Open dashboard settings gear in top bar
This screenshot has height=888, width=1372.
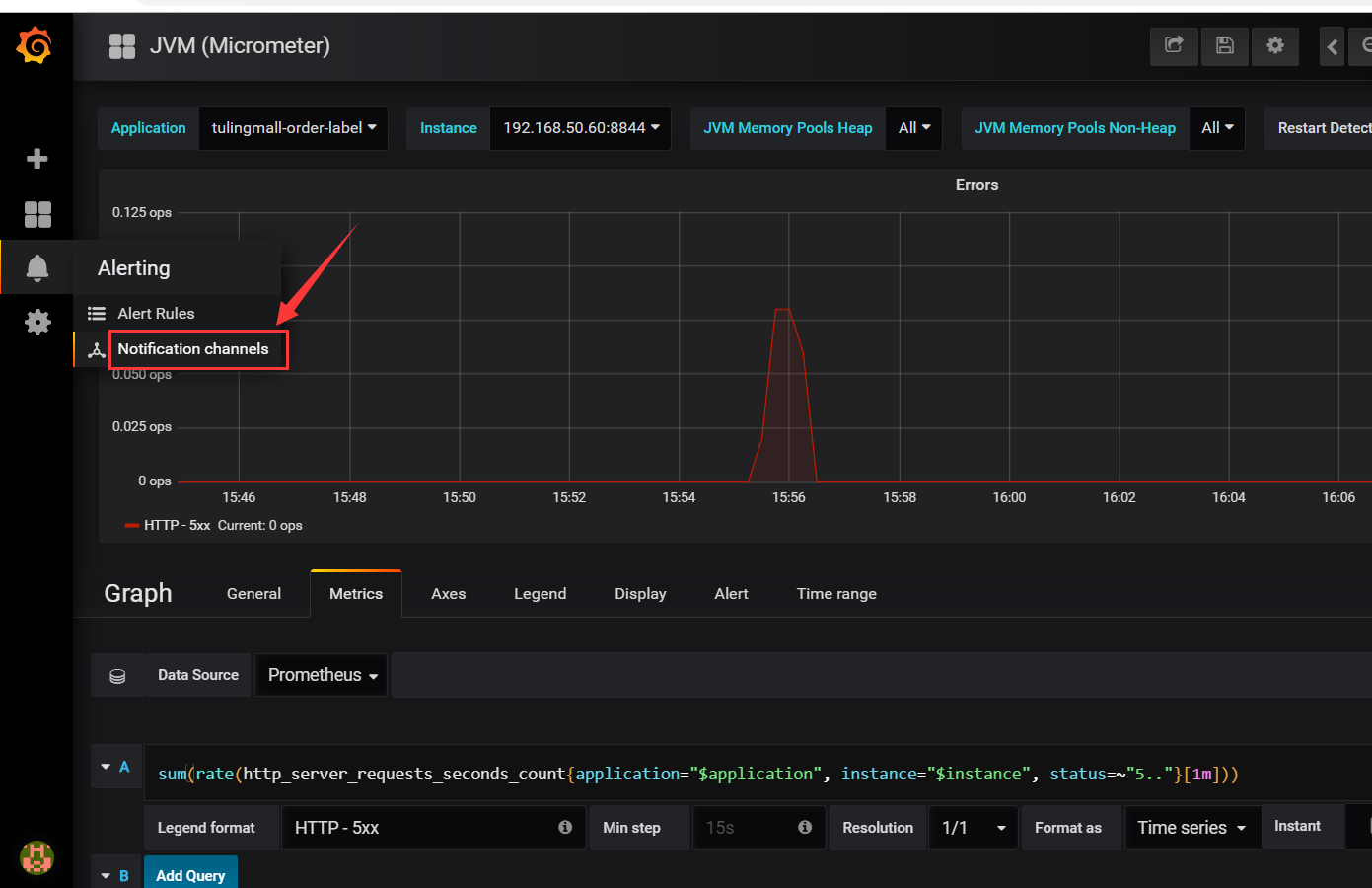coord(1275,46)
